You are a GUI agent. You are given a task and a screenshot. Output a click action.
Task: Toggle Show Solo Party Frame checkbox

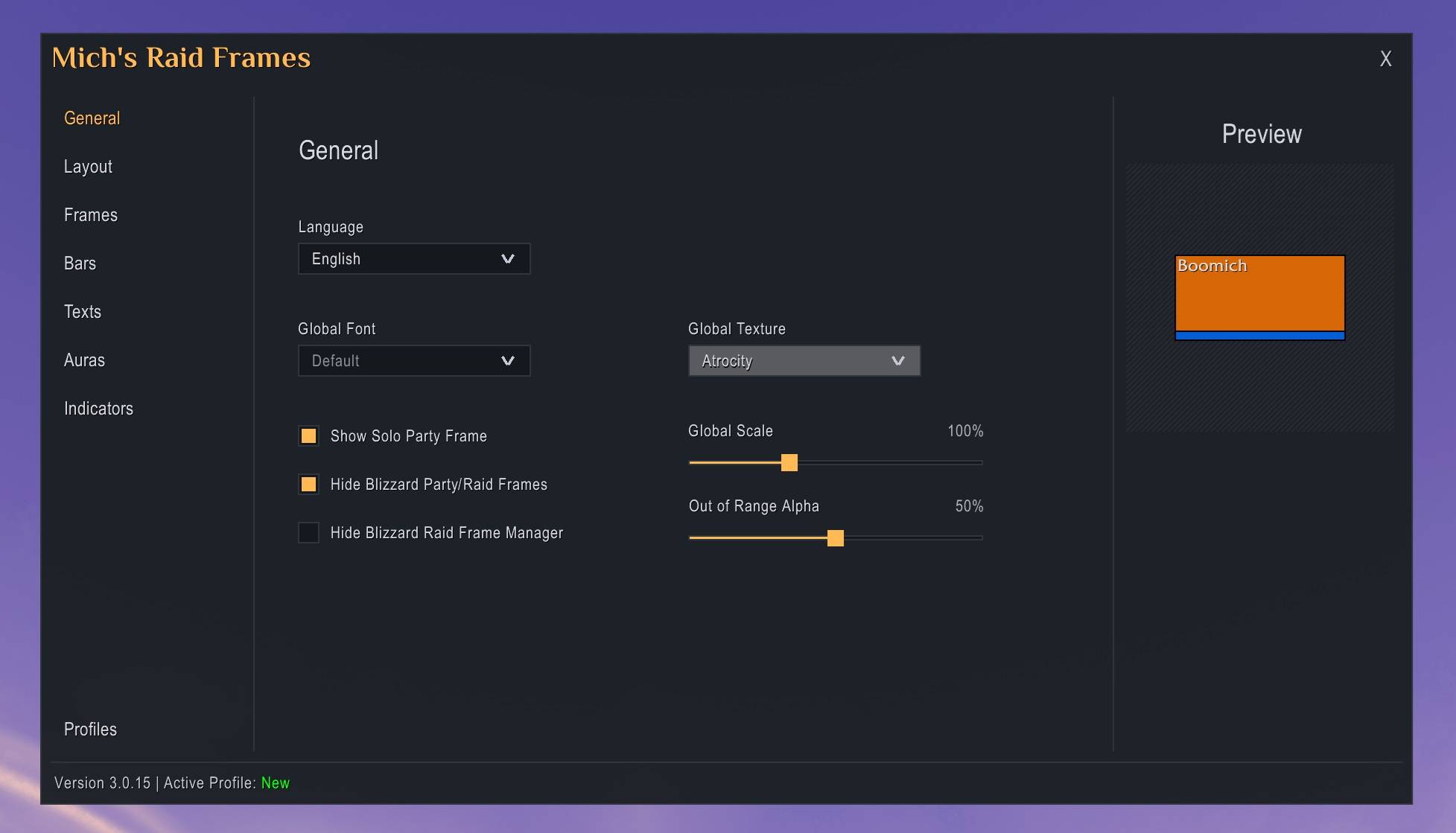(308, 436)
